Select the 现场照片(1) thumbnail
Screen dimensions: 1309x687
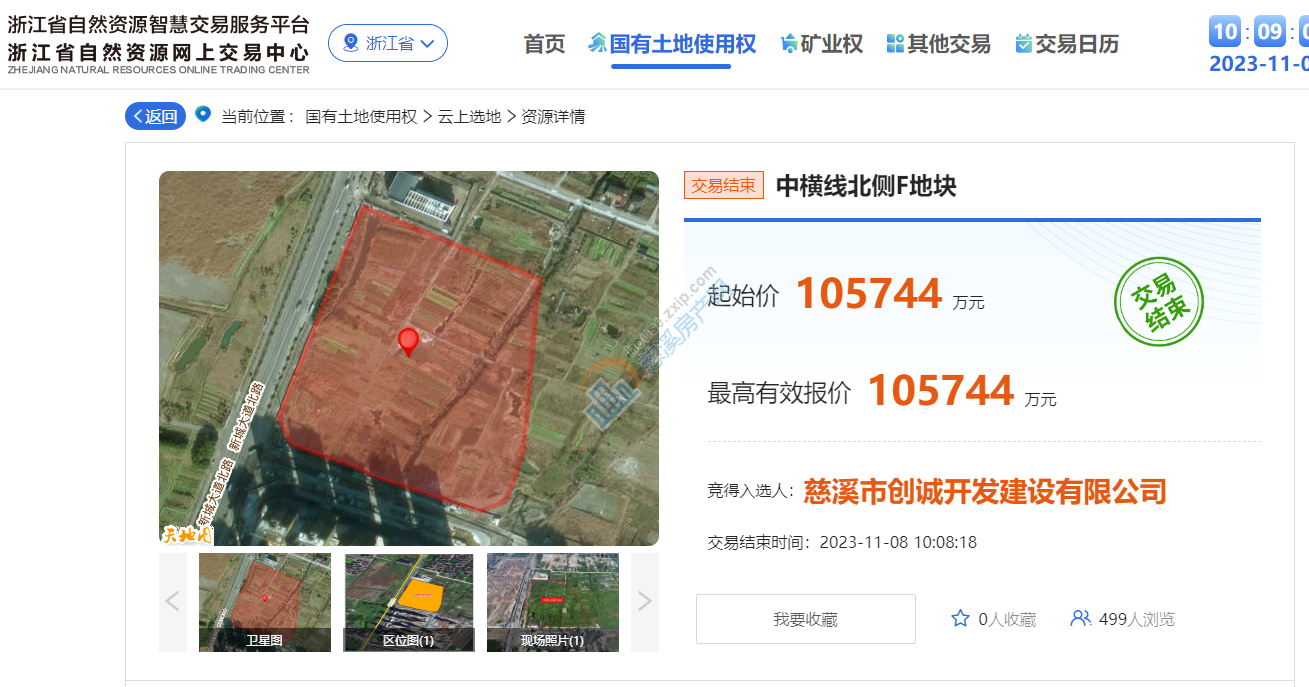pyautogui.click(x=552, y=602)
